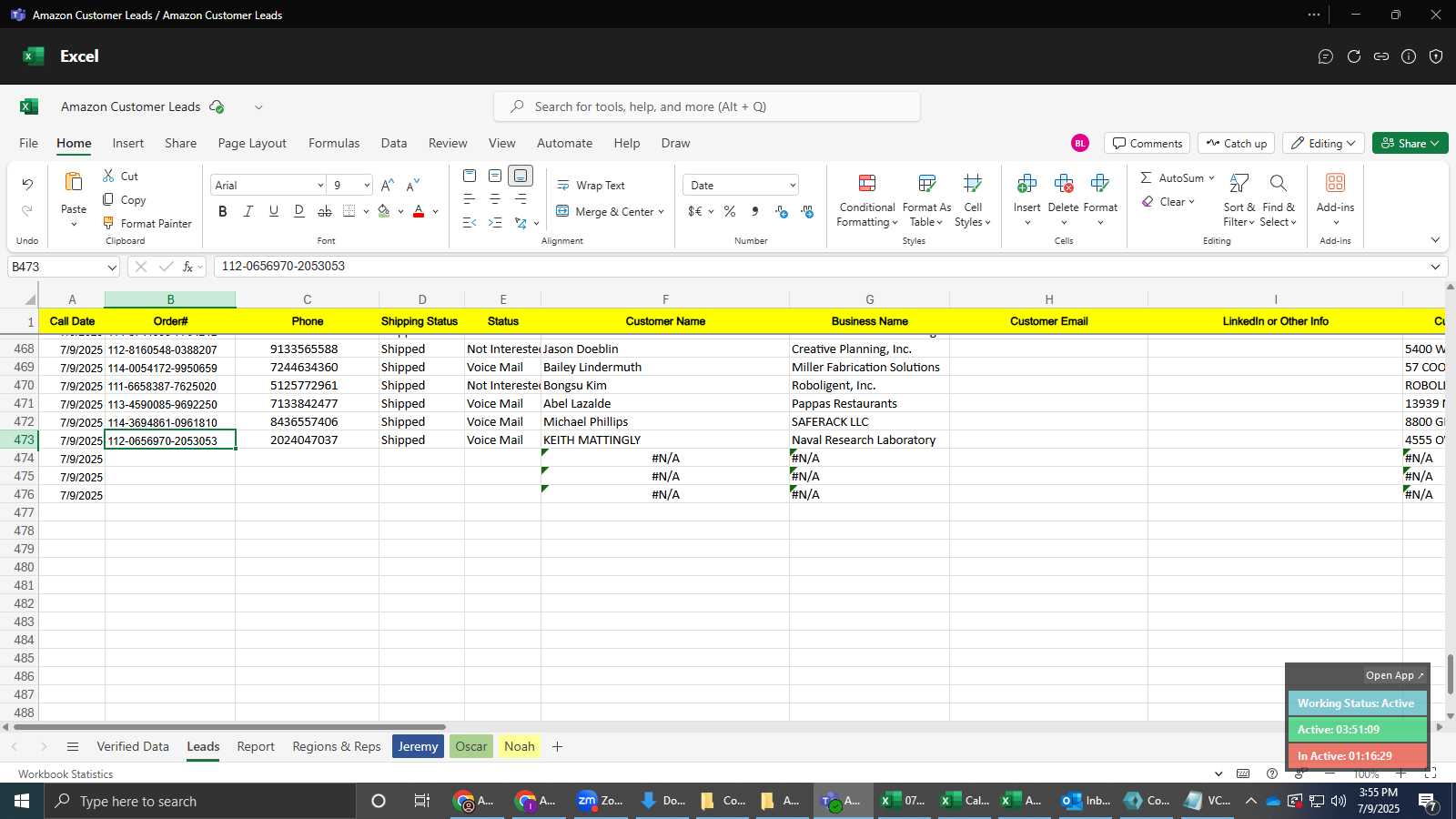The height and width of the screenshot is (819, 1456).
Task: Apply the red font color
Action: [x=419, y=212]
